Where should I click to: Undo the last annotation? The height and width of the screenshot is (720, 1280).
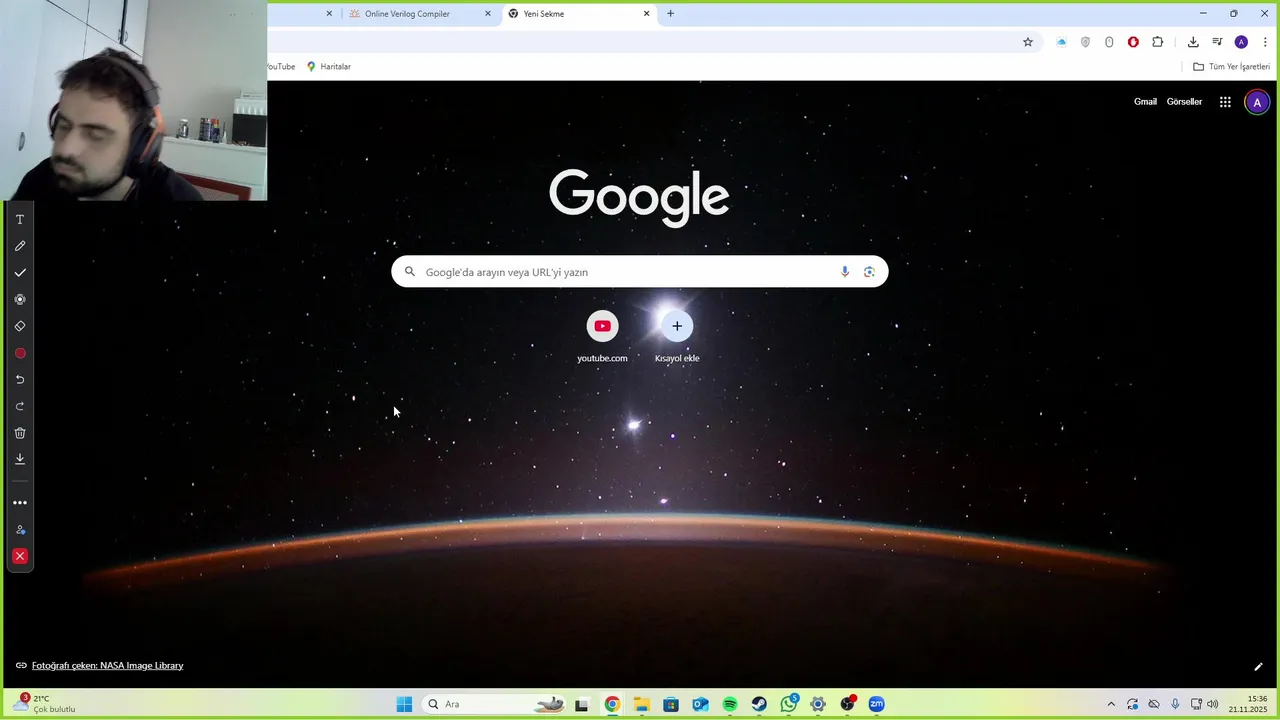point(19,380)
